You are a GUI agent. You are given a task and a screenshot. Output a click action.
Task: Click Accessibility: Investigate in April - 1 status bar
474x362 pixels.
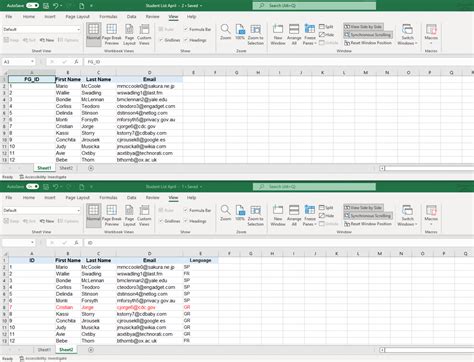(43, 359)
